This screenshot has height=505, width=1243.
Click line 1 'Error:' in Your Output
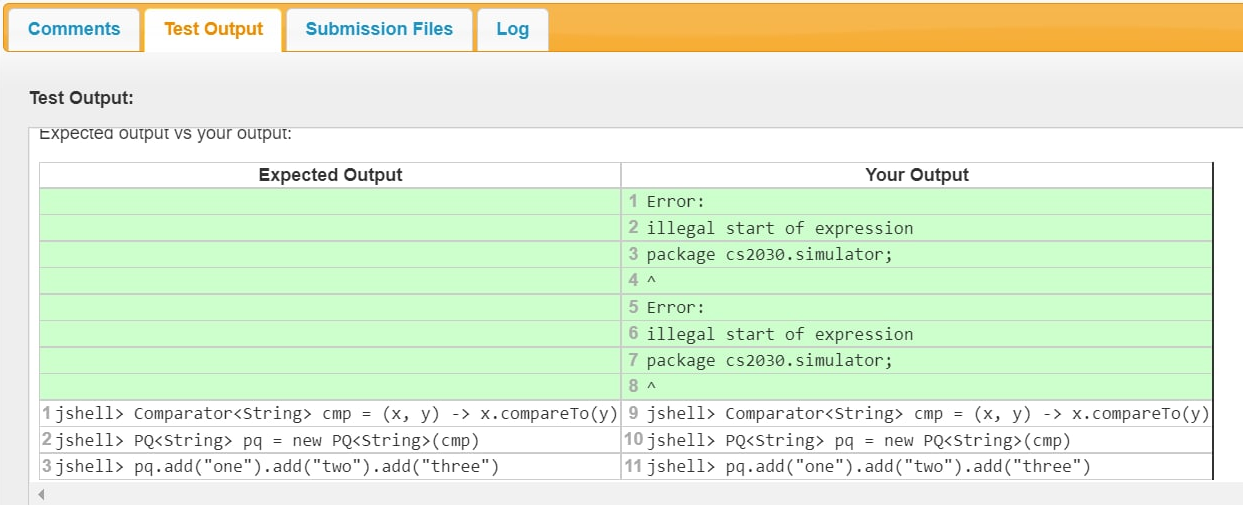tap(676, 202)
